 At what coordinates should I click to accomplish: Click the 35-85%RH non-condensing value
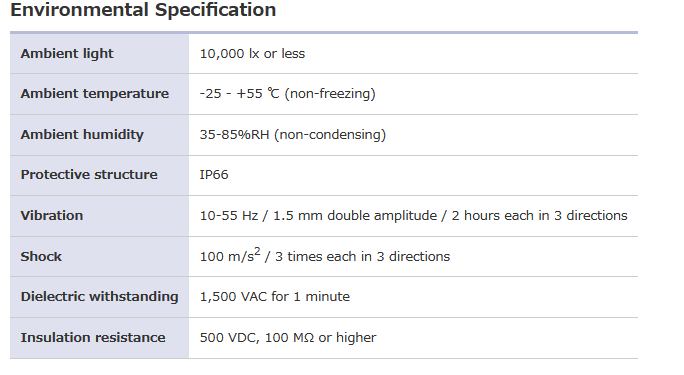point(293,135)
